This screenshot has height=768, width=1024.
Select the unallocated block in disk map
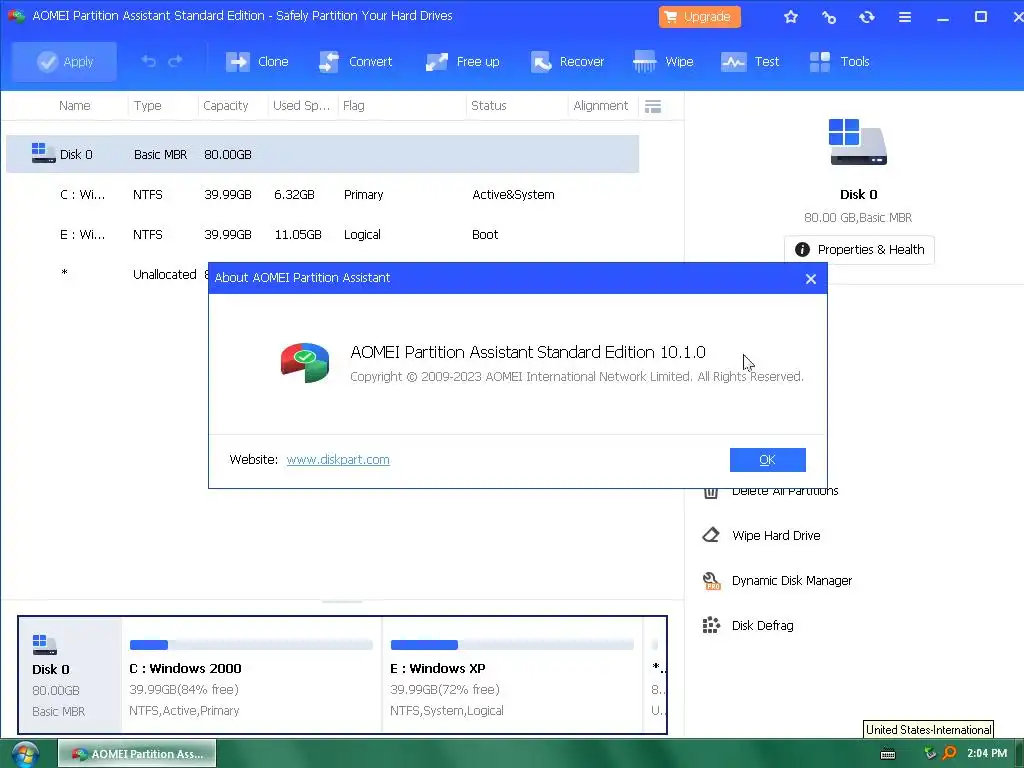click(655, 675)
